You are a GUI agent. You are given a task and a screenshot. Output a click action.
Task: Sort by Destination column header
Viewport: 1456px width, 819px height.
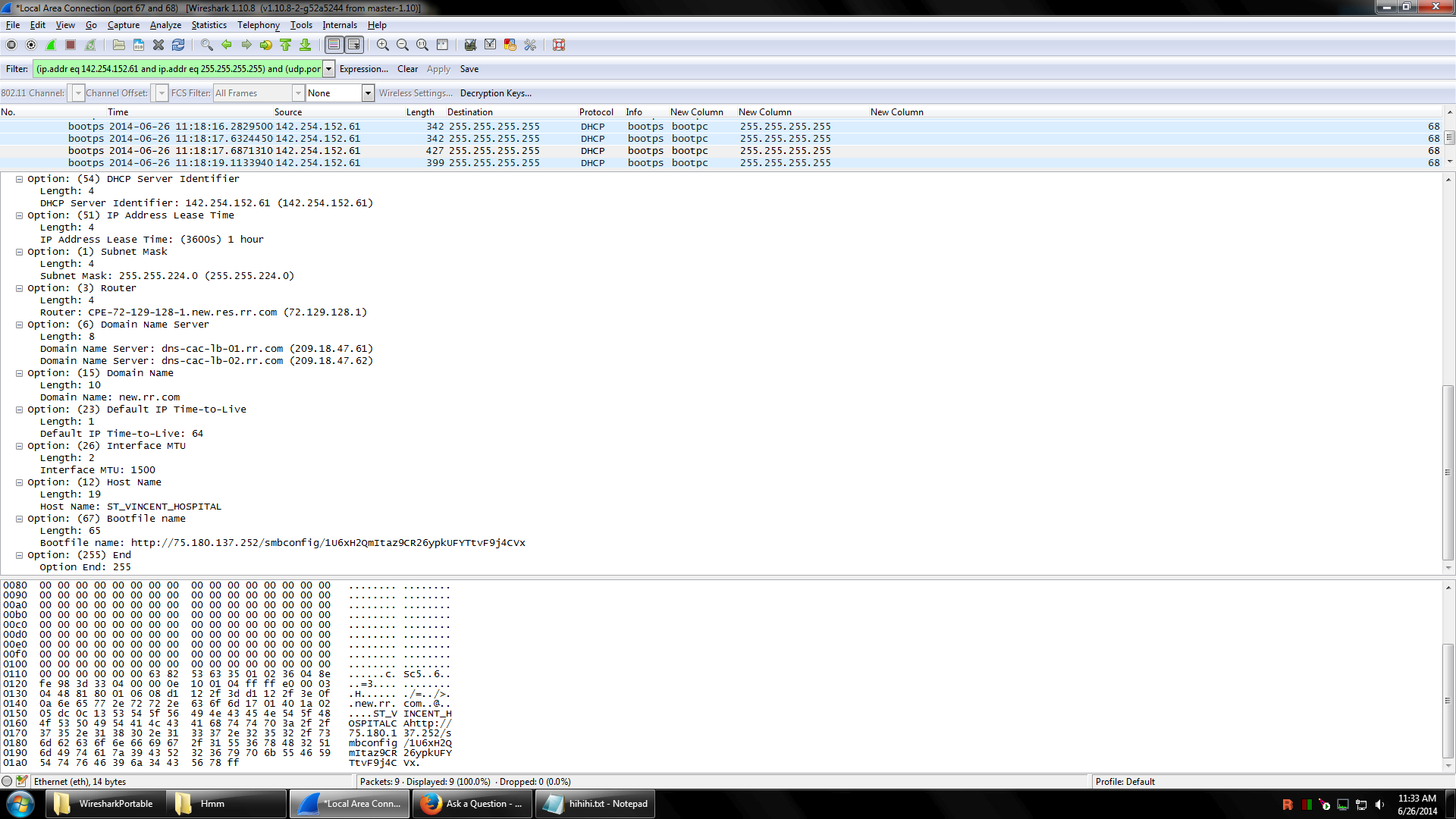[x=470, y=112]
